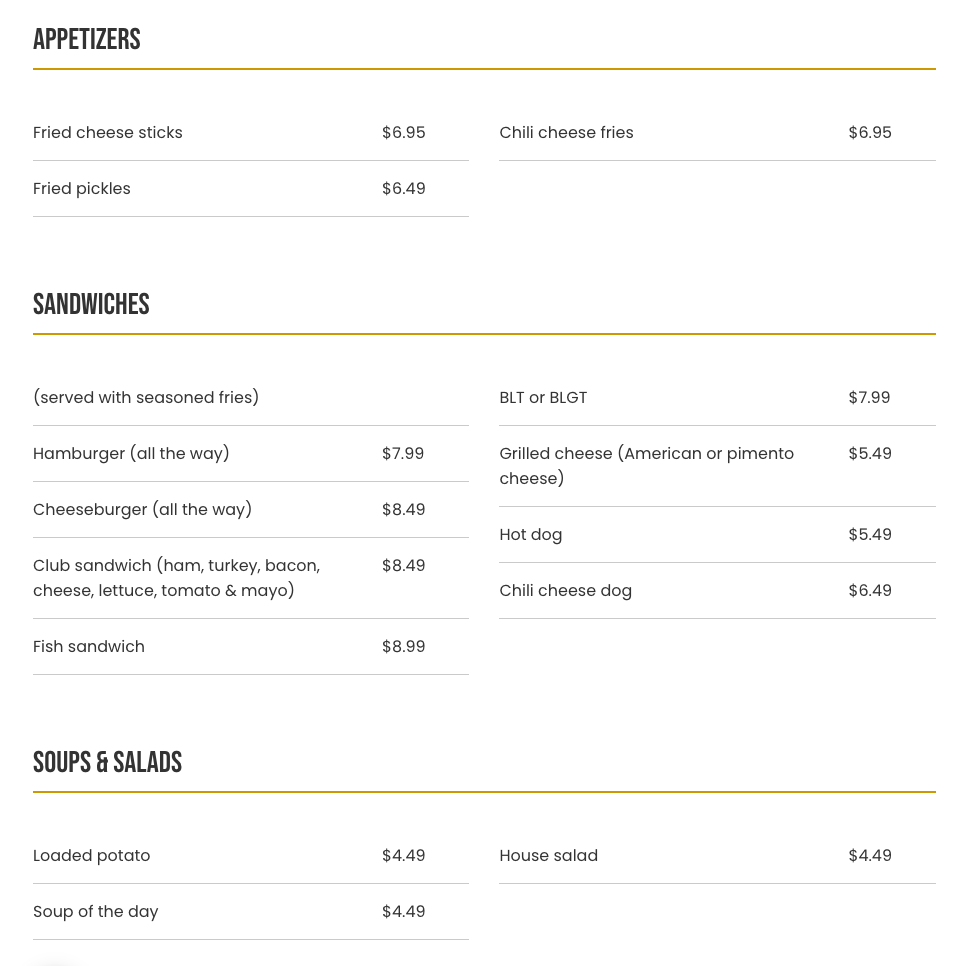The height and width of the screenshot is (966, 965).
Task: Click the Appetizers section heading
Action: (x=87, y=40)
